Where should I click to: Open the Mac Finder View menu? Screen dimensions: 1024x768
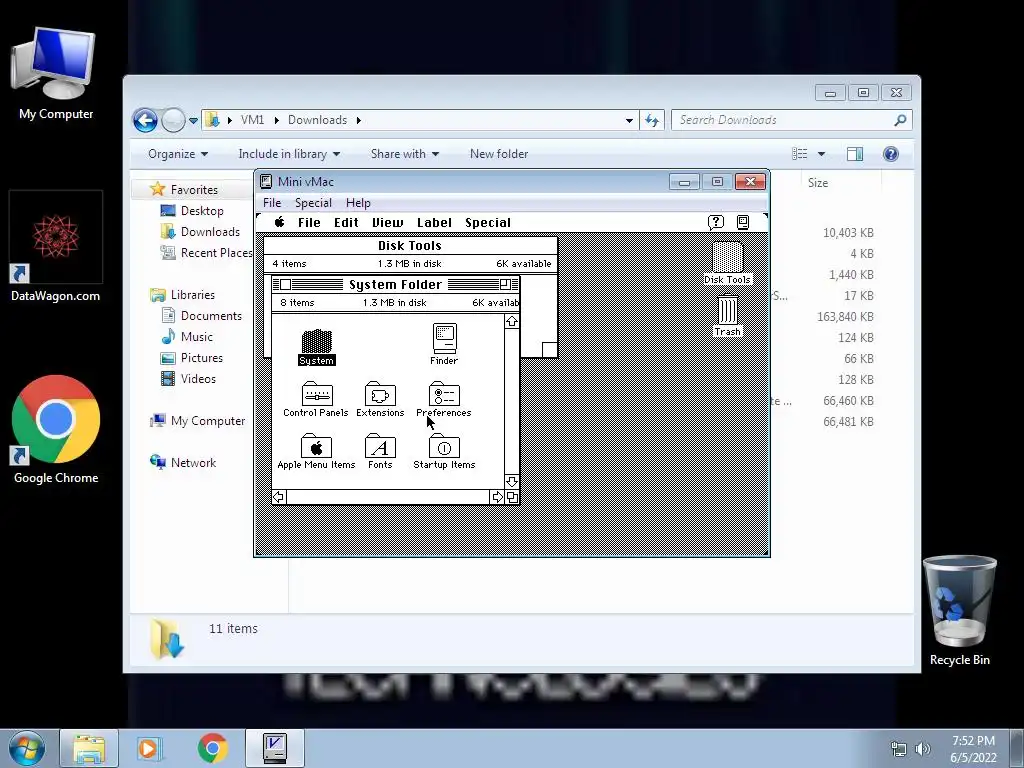point(388,223)
